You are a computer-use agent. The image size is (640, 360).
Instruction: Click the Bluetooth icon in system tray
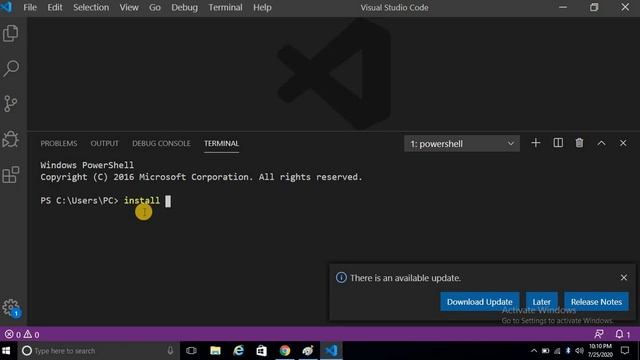coord(568,351)
